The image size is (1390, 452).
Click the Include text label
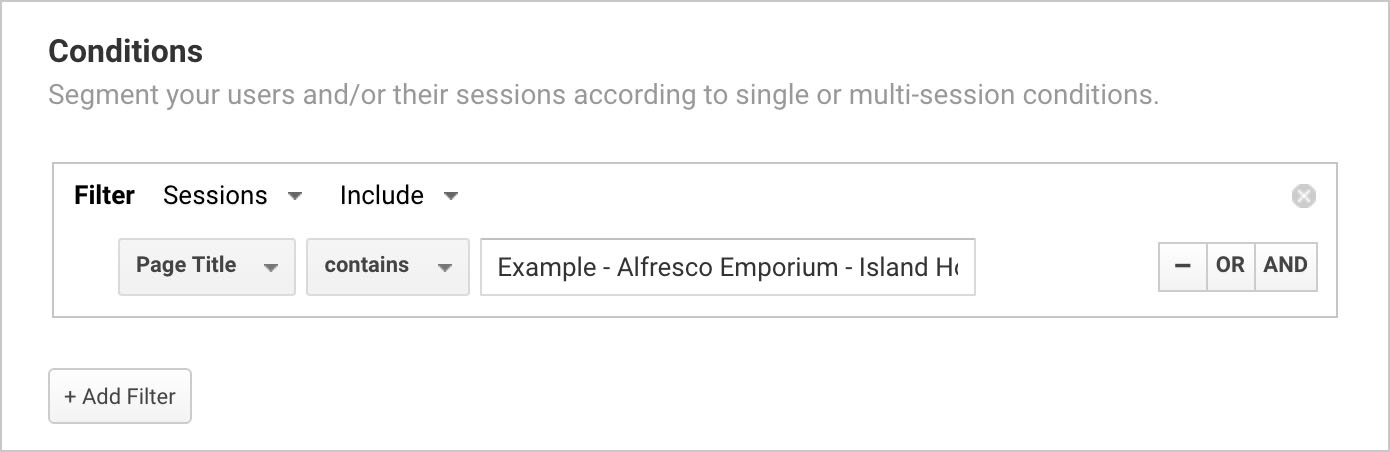pos(381,196)
